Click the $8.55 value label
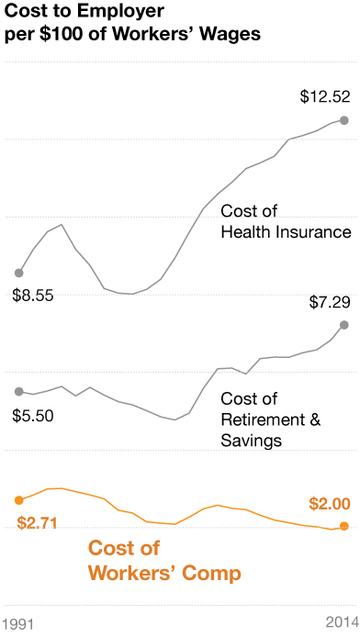Image resolution: width=360 pixels, height=637 pixels. [x=33, y=296]
